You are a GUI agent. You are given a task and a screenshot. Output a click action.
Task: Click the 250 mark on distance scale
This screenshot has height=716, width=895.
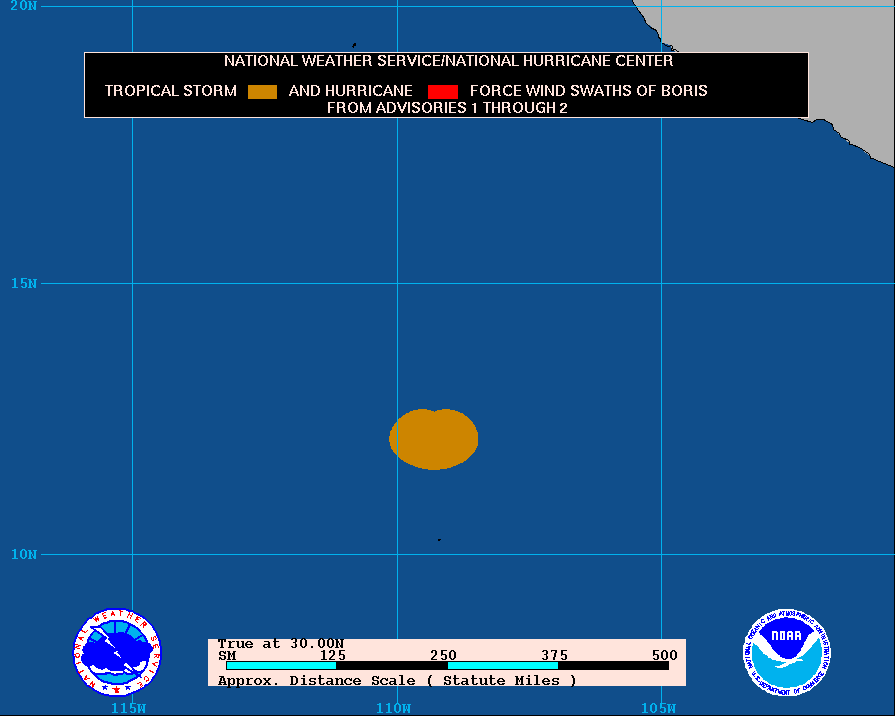tap(444, 655)
